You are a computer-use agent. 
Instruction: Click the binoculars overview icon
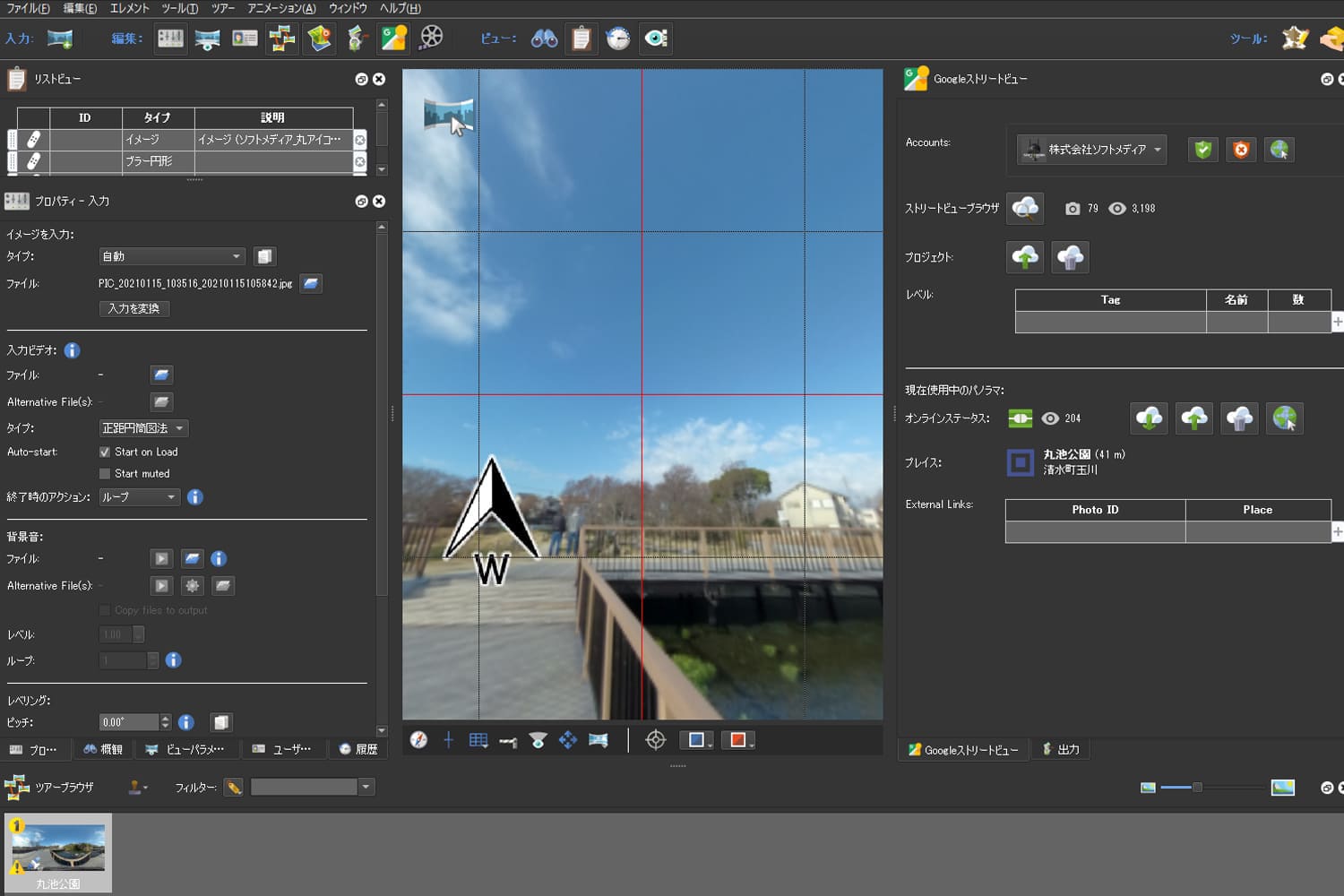(x=544, y=39)
